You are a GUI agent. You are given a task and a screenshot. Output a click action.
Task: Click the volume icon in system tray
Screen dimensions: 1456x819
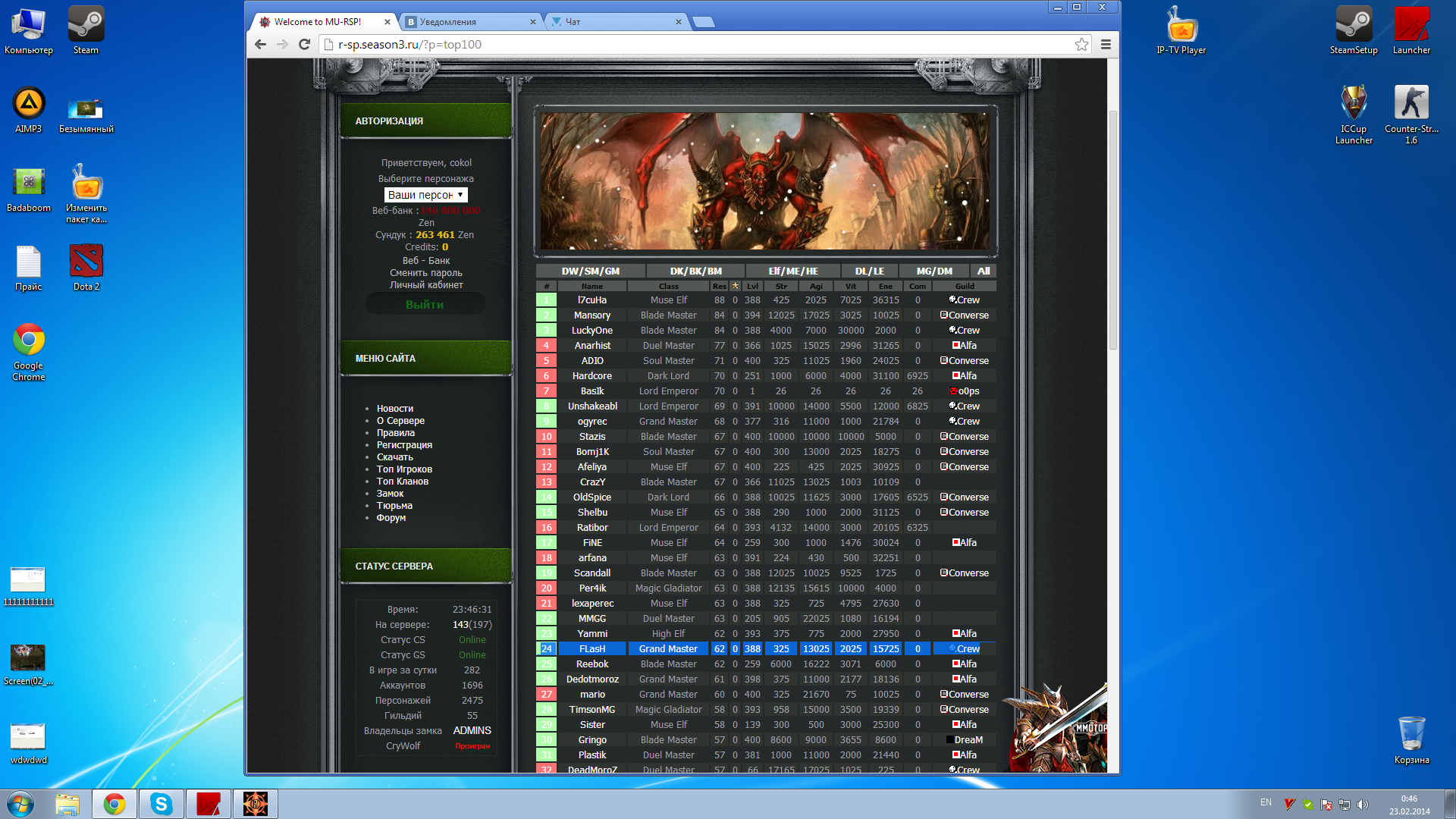click(1363, 804)
